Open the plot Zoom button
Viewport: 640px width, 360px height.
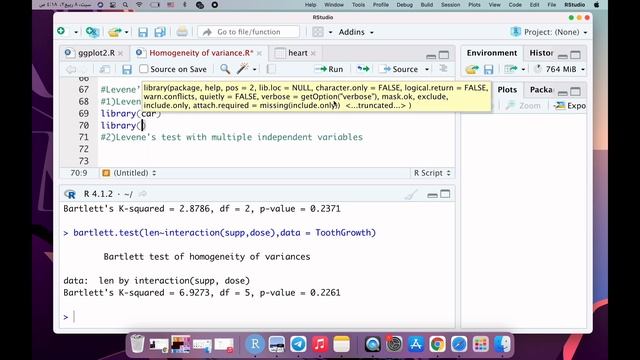(524, 106)
